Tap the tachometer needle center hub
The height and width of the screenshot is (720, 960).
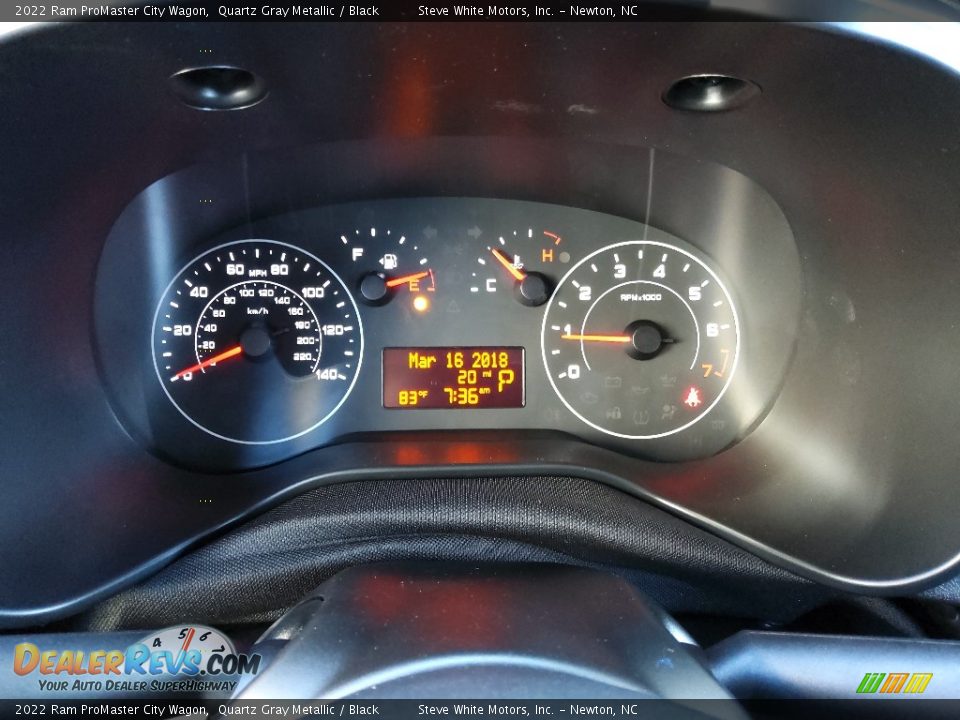[x=645, y=339]
